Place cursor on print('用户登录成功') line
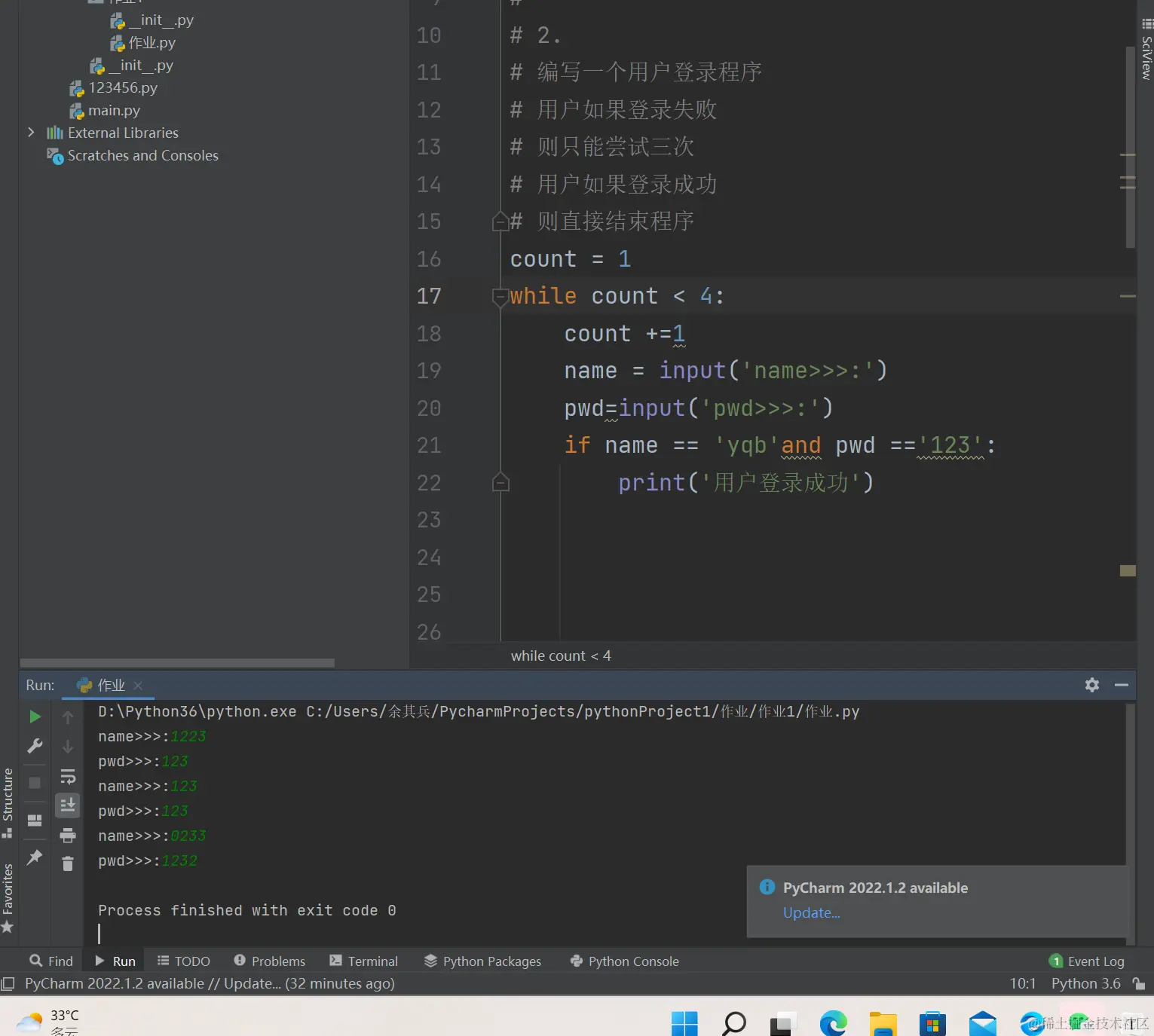The height and width of the screenshot is (1036, 1154). tap(745, 483)
